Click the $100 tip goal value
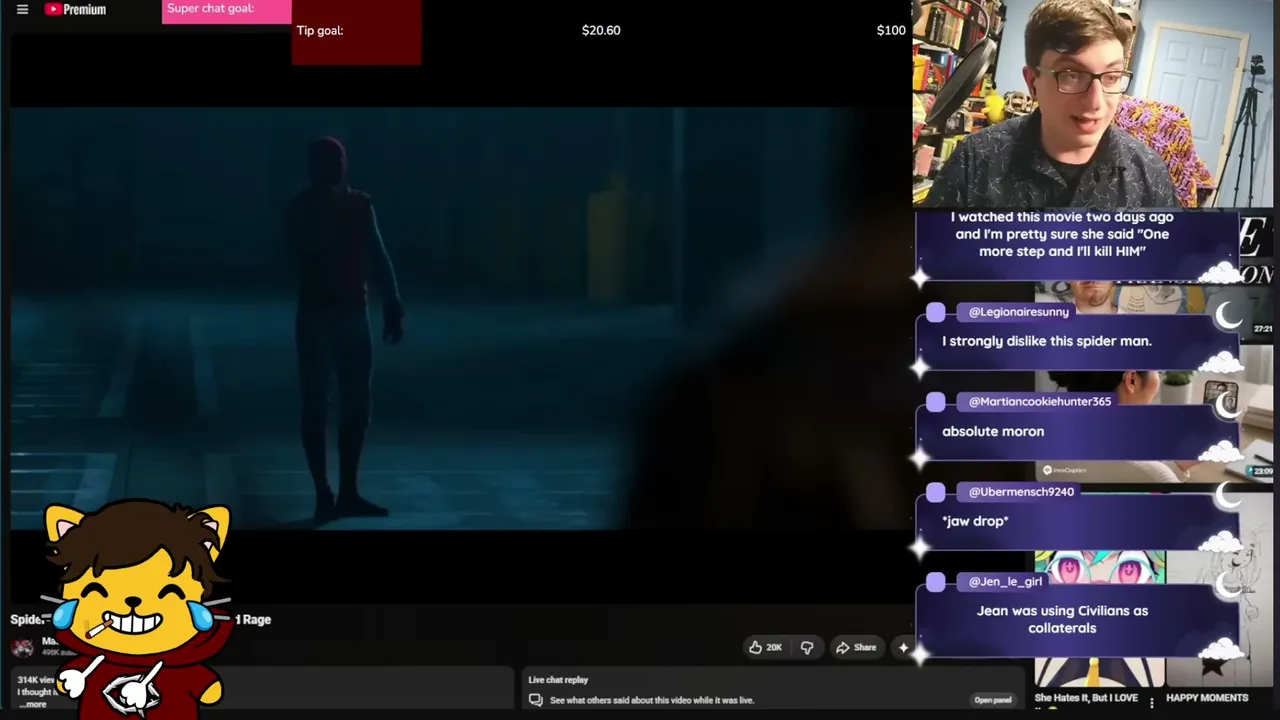 point(891,30)
